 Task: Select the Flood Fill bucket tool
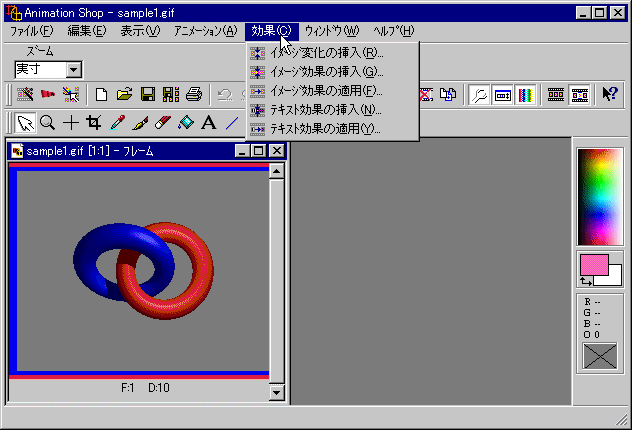pyautogui.click(x=186, y=123)
